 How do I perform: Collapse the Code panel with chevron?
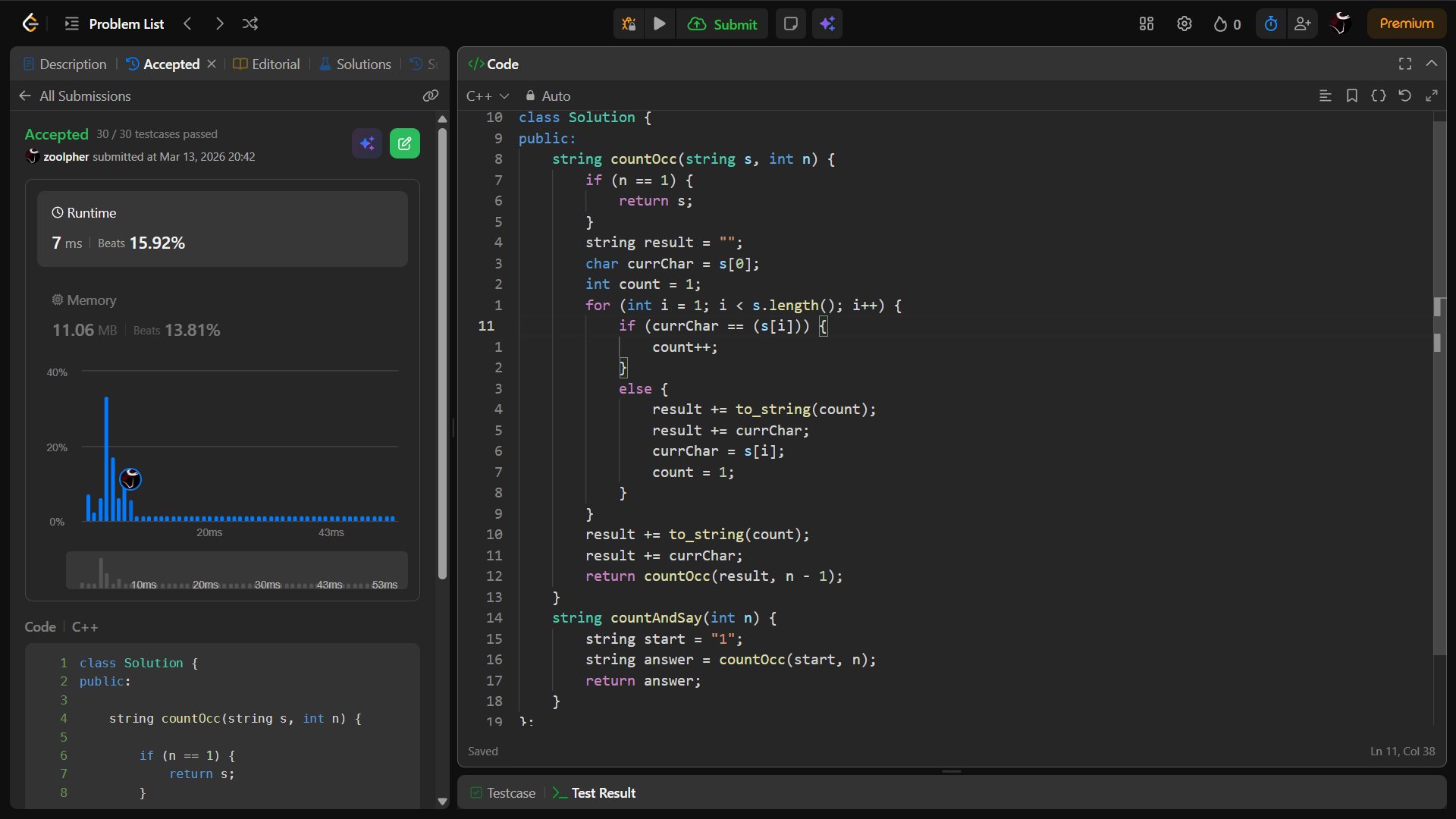(1431, 64)
